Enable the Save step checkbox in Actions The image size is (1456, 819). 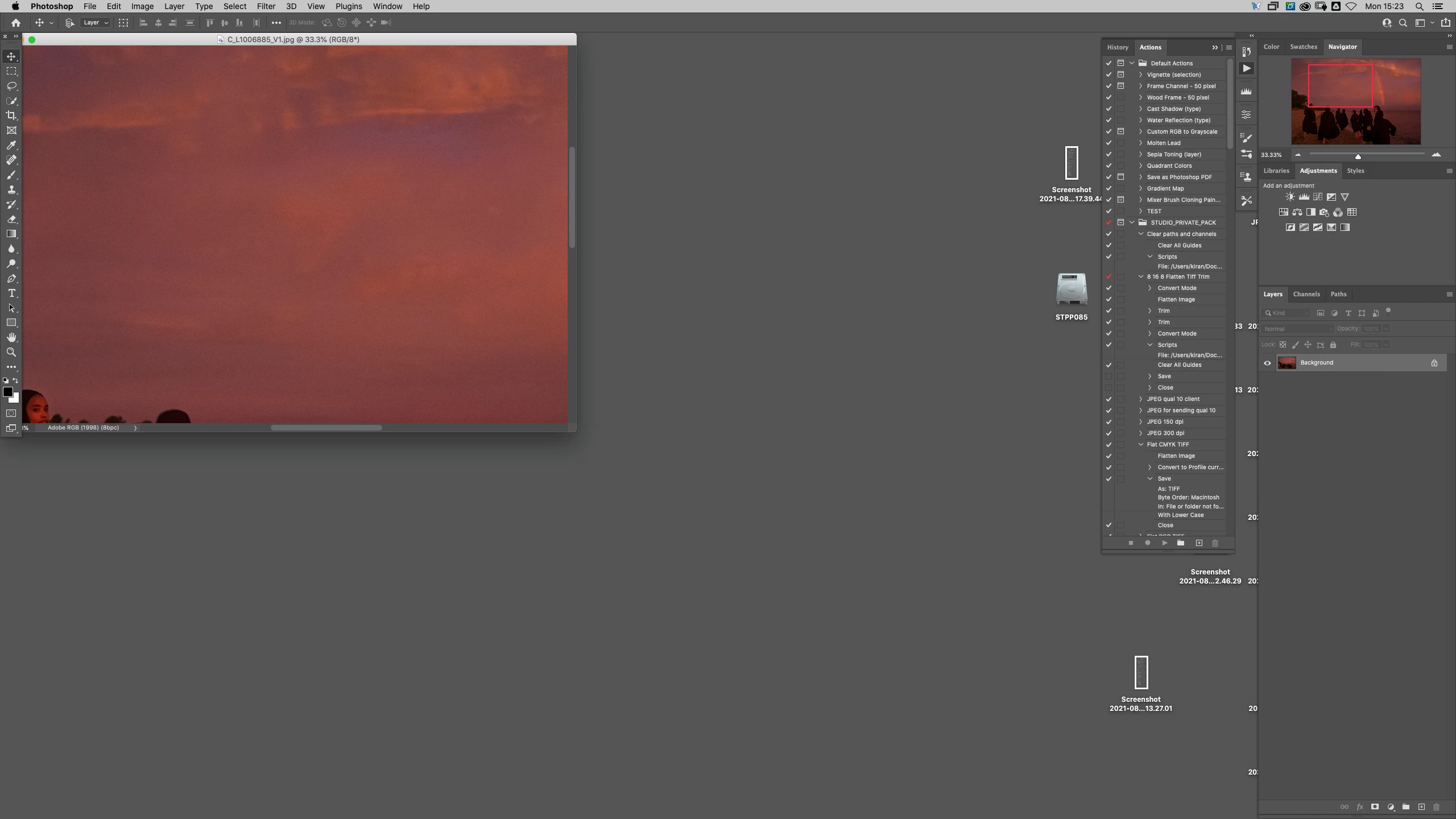(1108, 377)
